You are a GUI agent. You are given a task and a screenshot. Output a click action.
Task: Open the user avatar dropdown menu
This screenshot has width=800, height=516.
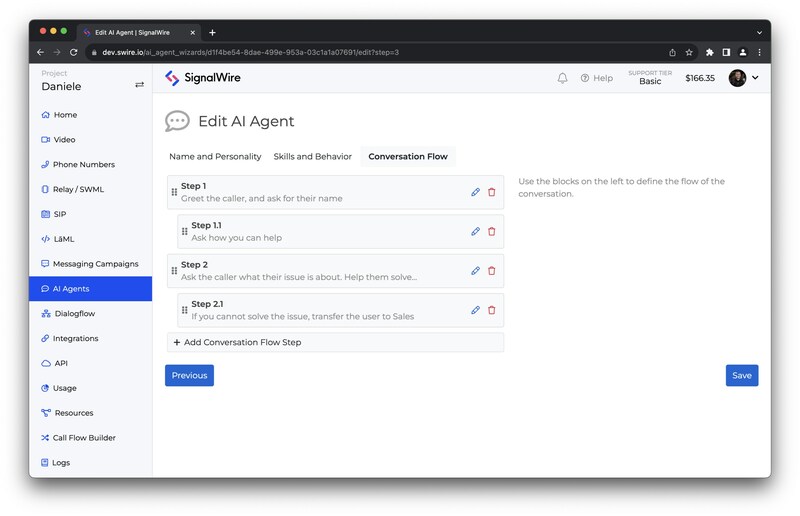tap(743, 78)
